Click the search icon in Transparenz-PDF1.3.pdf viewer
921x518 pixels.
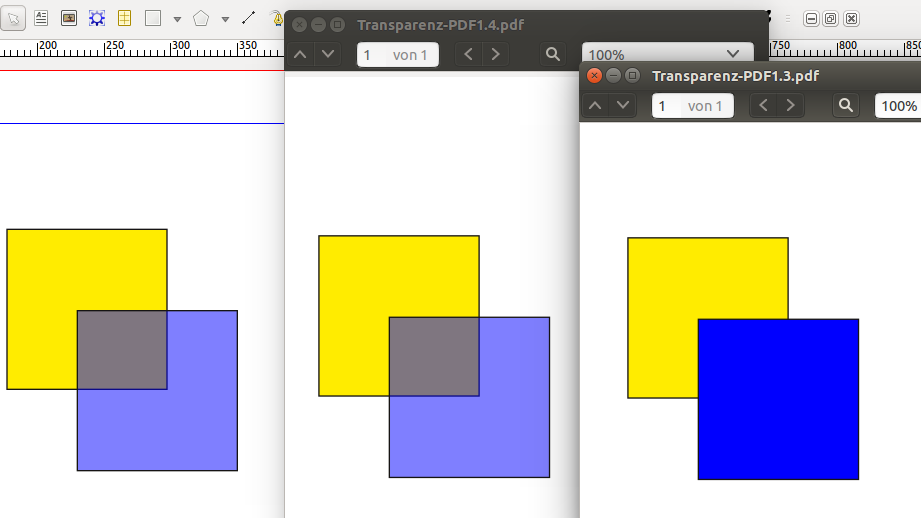[846, 105]
